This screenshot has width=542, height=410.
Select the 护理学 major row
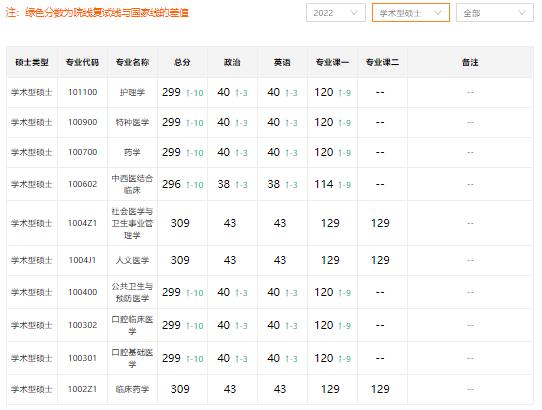[270, 92]
